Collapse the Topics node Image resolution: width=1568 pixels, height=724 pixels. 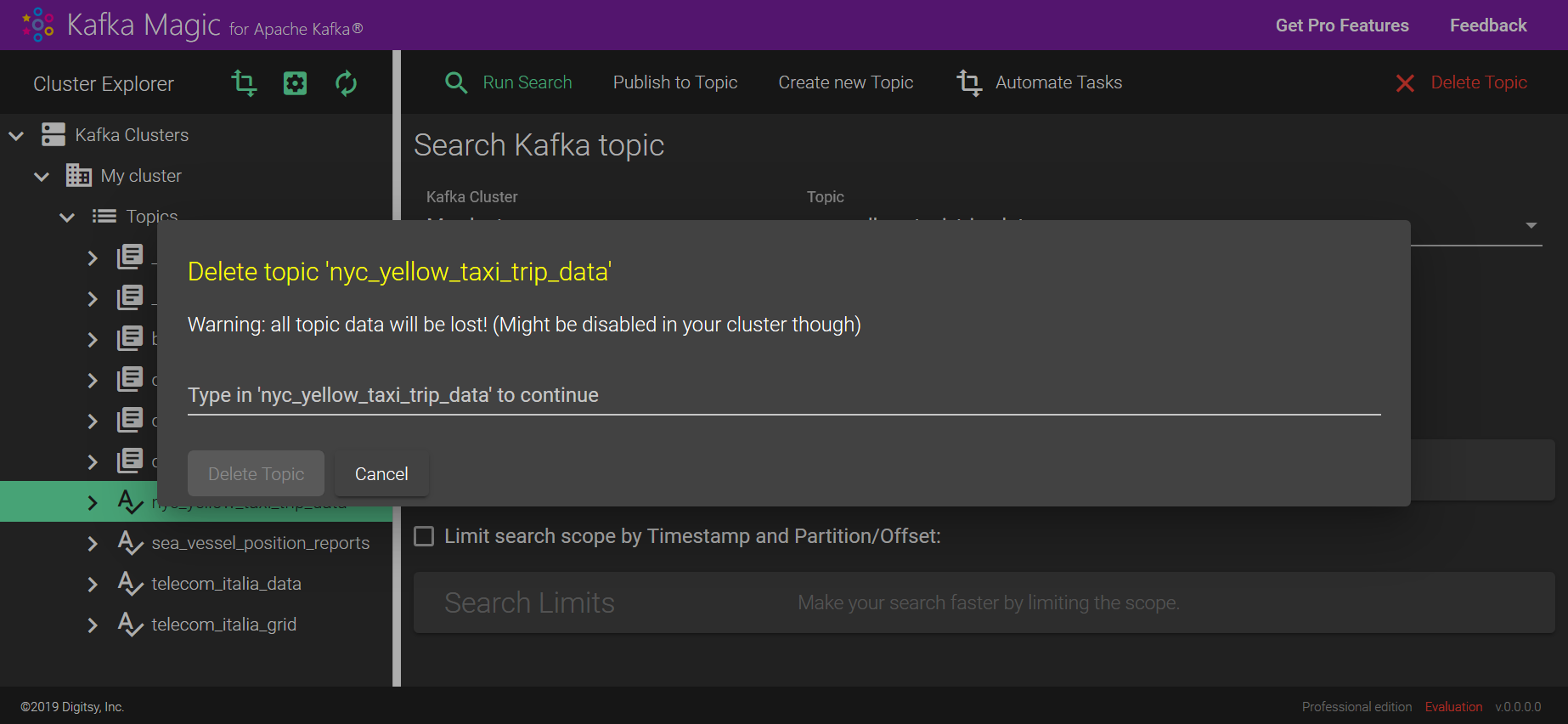click(x=67, y=217)
